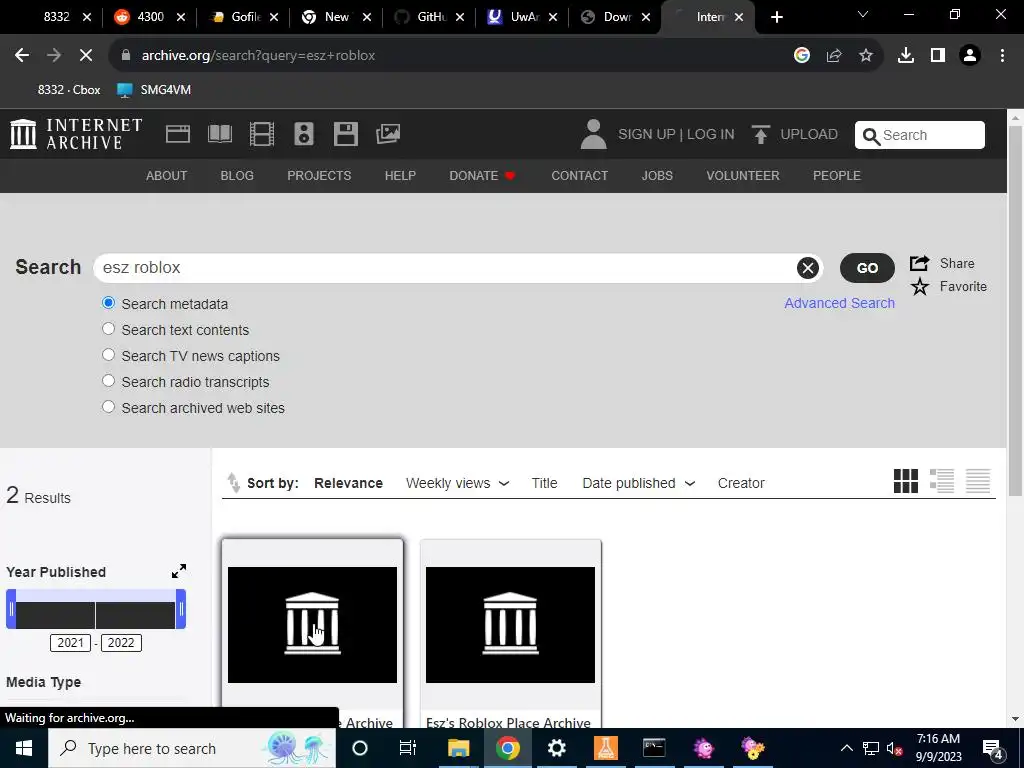Open Chrome profile icon

pyautogui.click(x=970, y=56)
